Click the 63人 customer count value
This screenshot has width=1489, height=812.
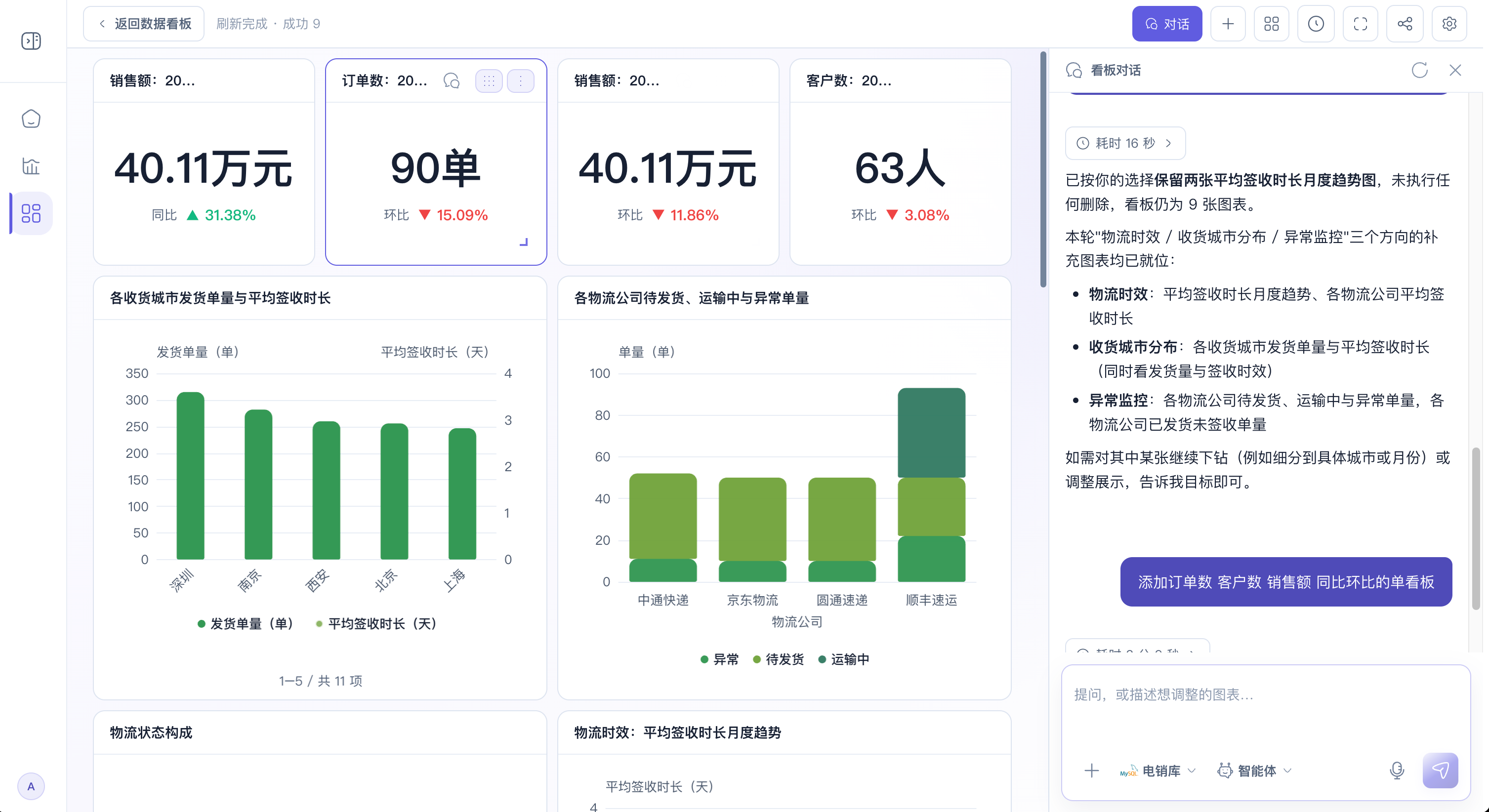[x=900, y=168]
